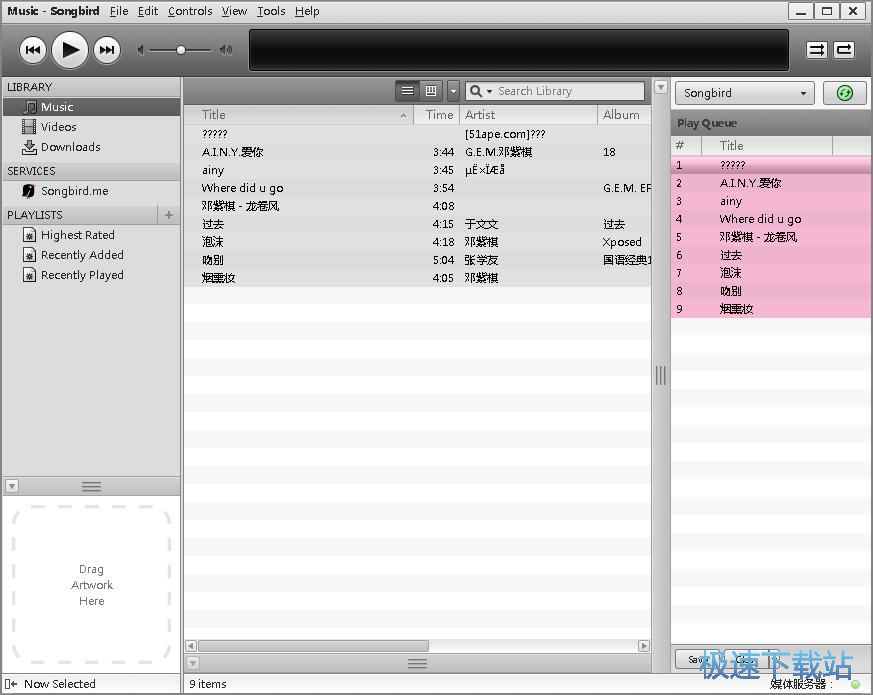The height and width of the screenshot is (695, 873).
Task: Sort by the Artist column
Action: 528,115
